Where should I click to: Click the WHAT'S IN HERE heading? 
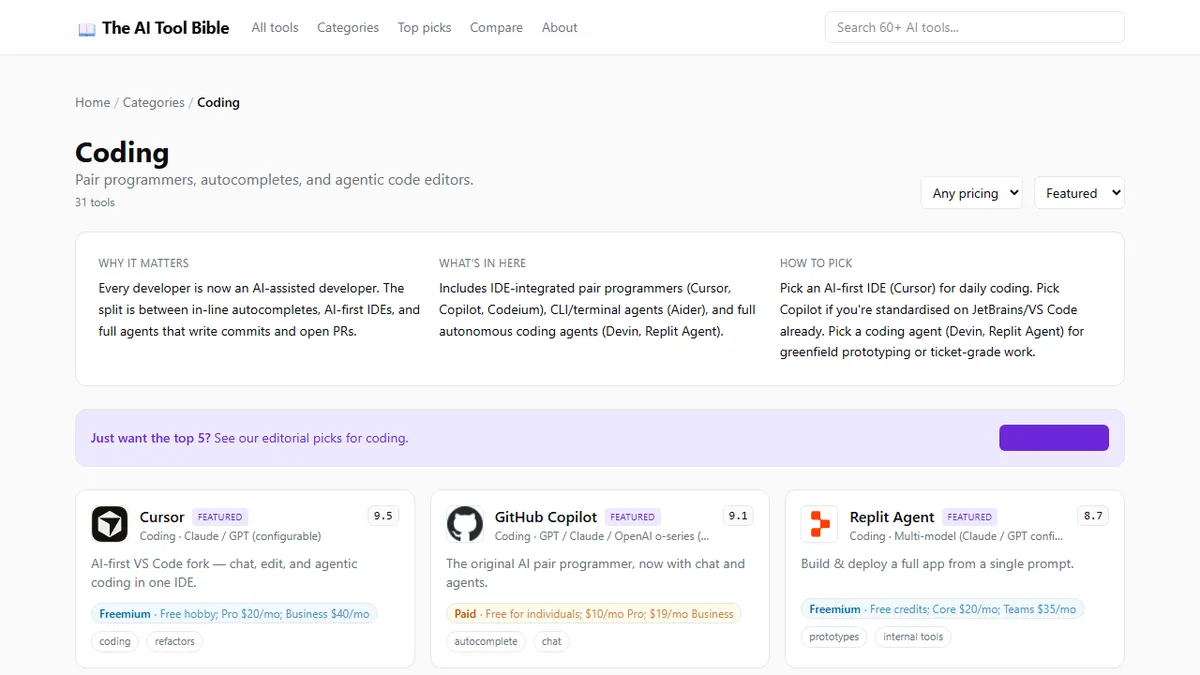point(482,263)
